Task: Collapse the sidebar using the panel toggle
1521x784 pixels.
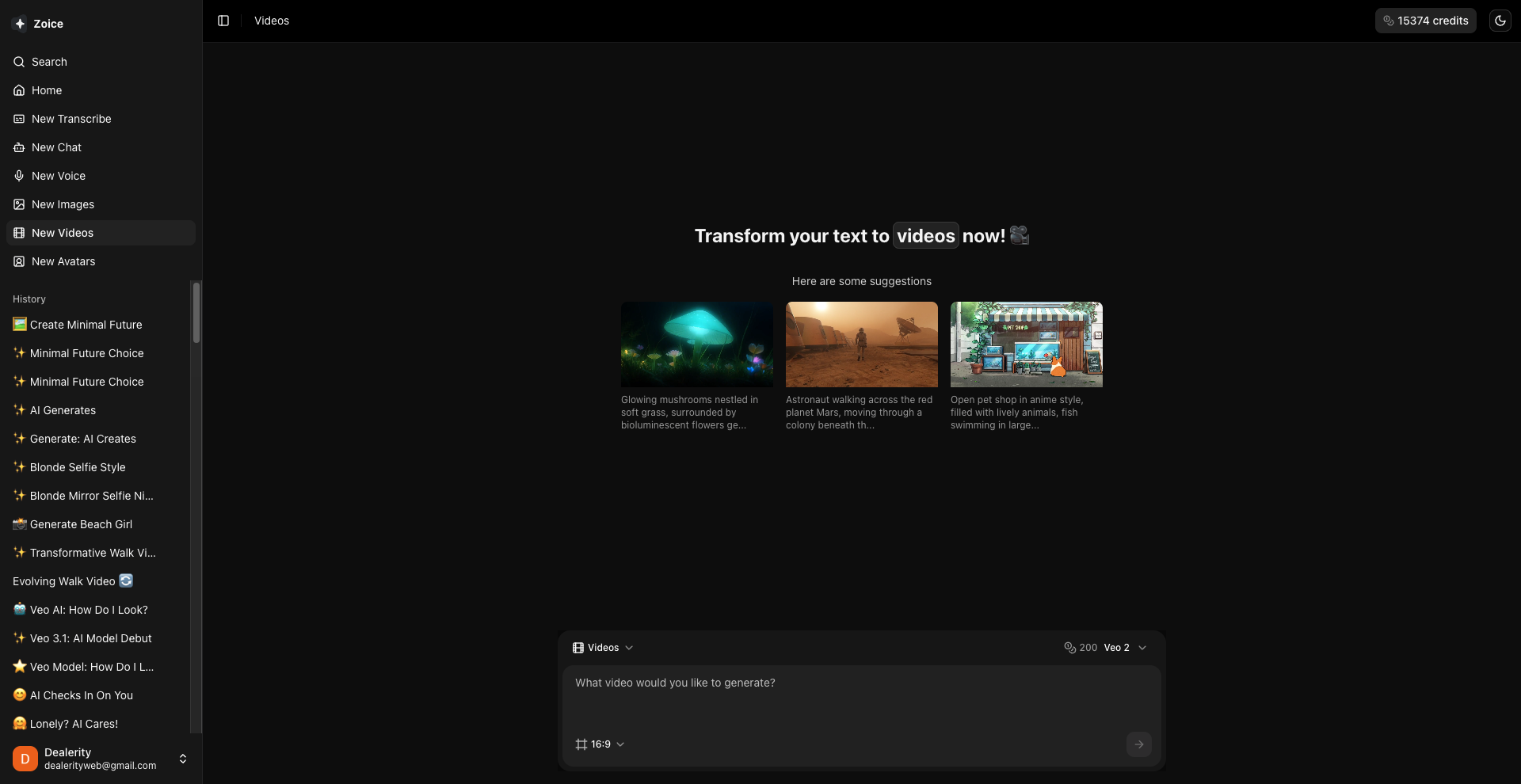Action: [222, 21]
